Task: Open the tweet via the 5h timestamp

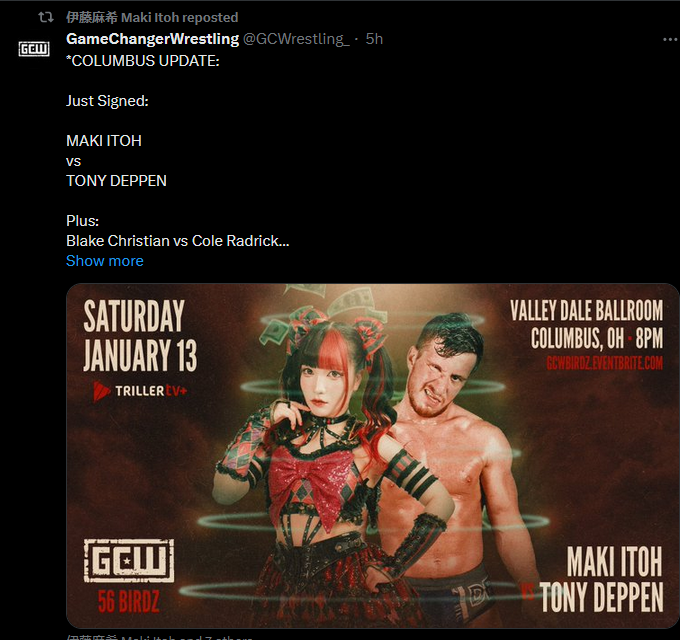Action: coord(374,39)
